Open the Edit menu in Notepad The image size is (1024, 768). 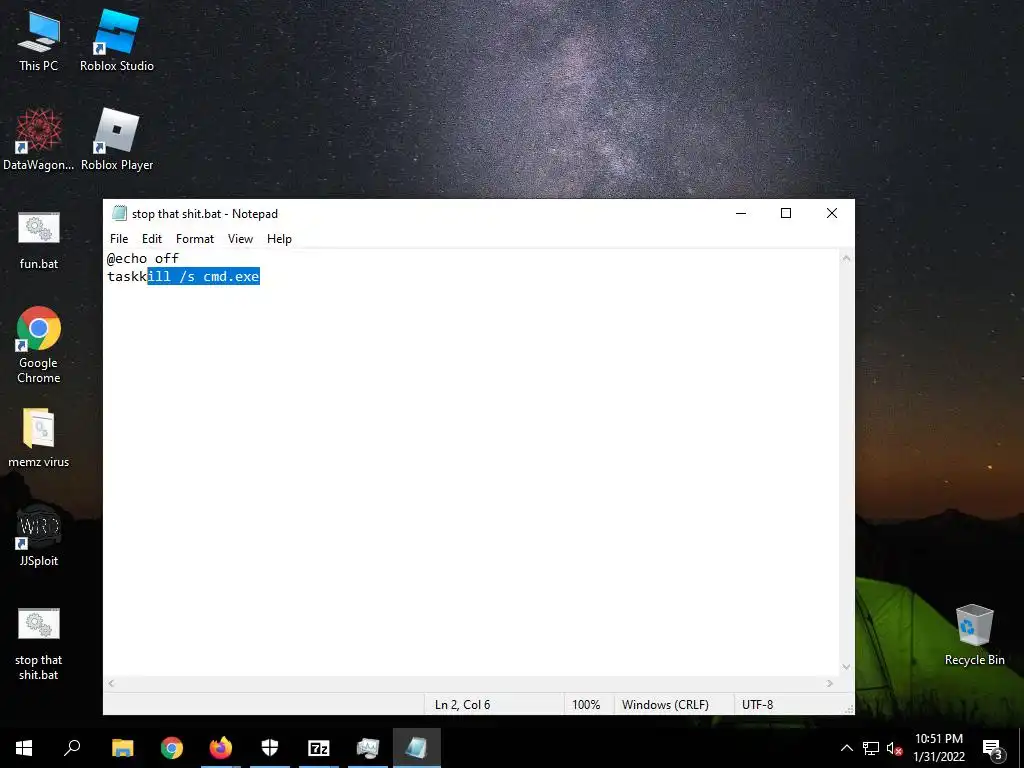click(152, 239)
